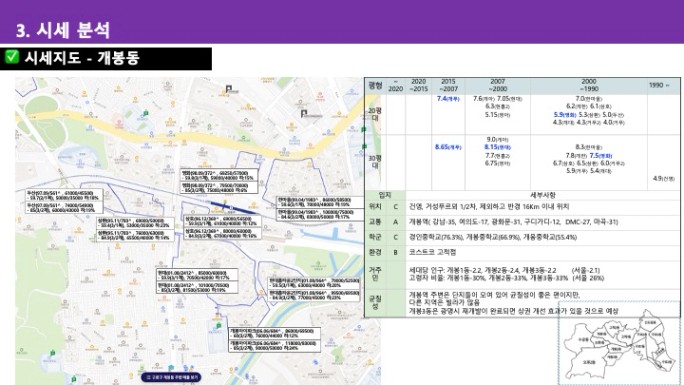Click the "균질성" row label
This screenshot has height=385, width=684.
pos(375,303)
